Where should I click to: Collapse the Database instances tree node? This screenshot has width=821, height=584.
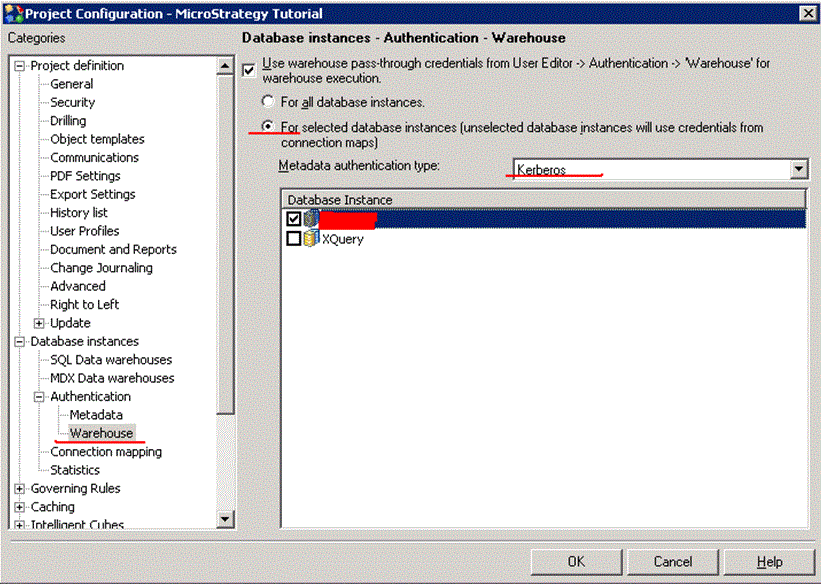[x=19, y=342]
